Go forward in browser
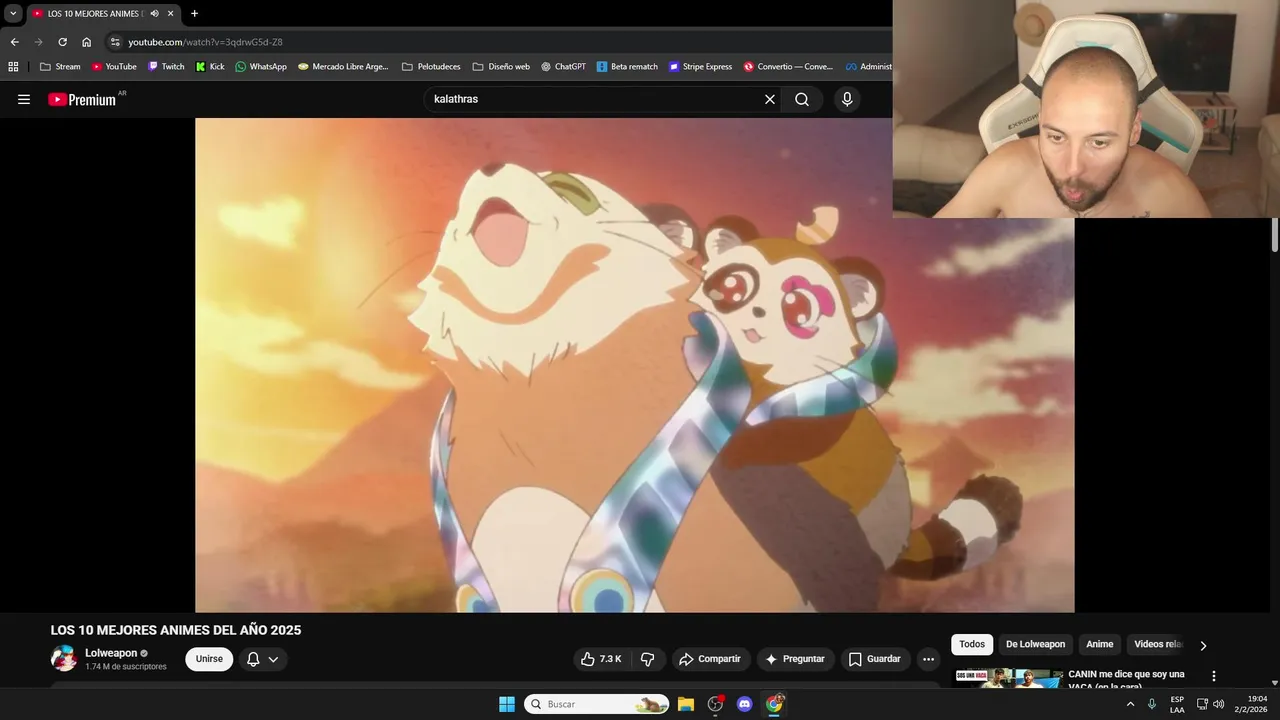Image resolution: width=1280 pixels, height=720 pixels. [x=38, y=42]
